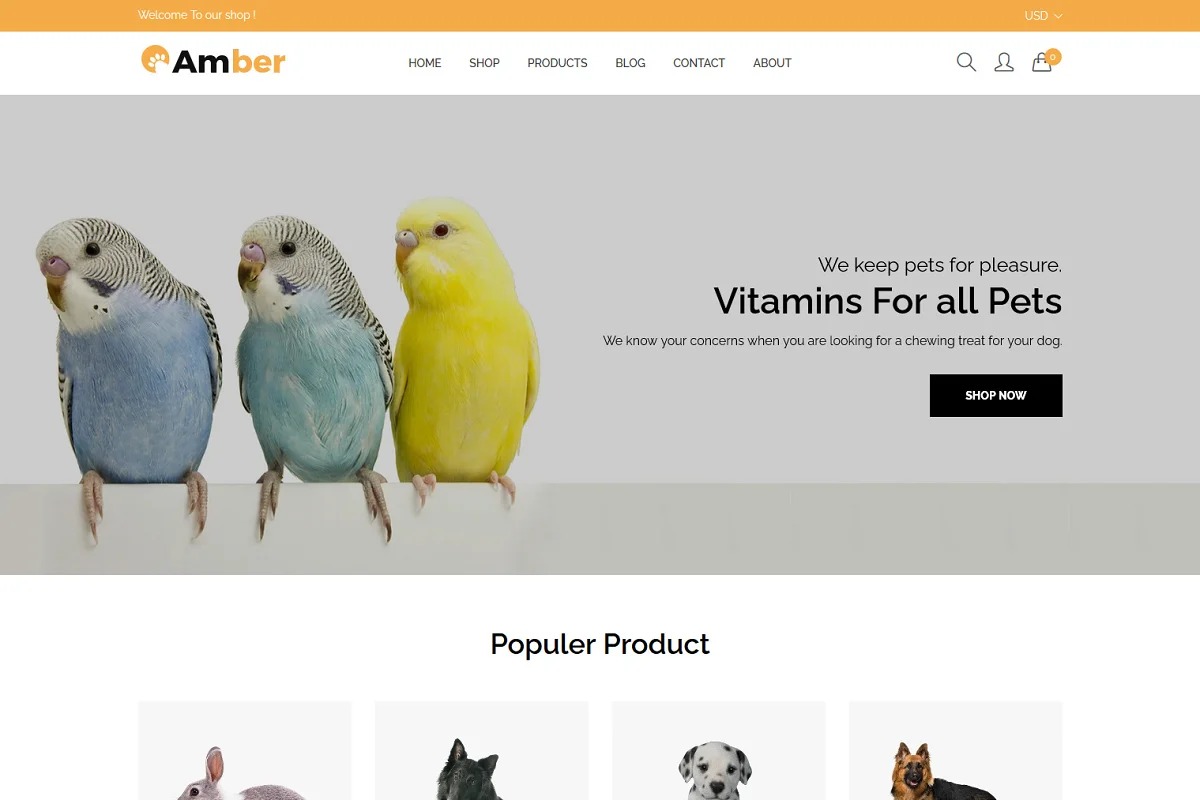
Task: Open the shopping cart bag icon
Action: 1042,63
